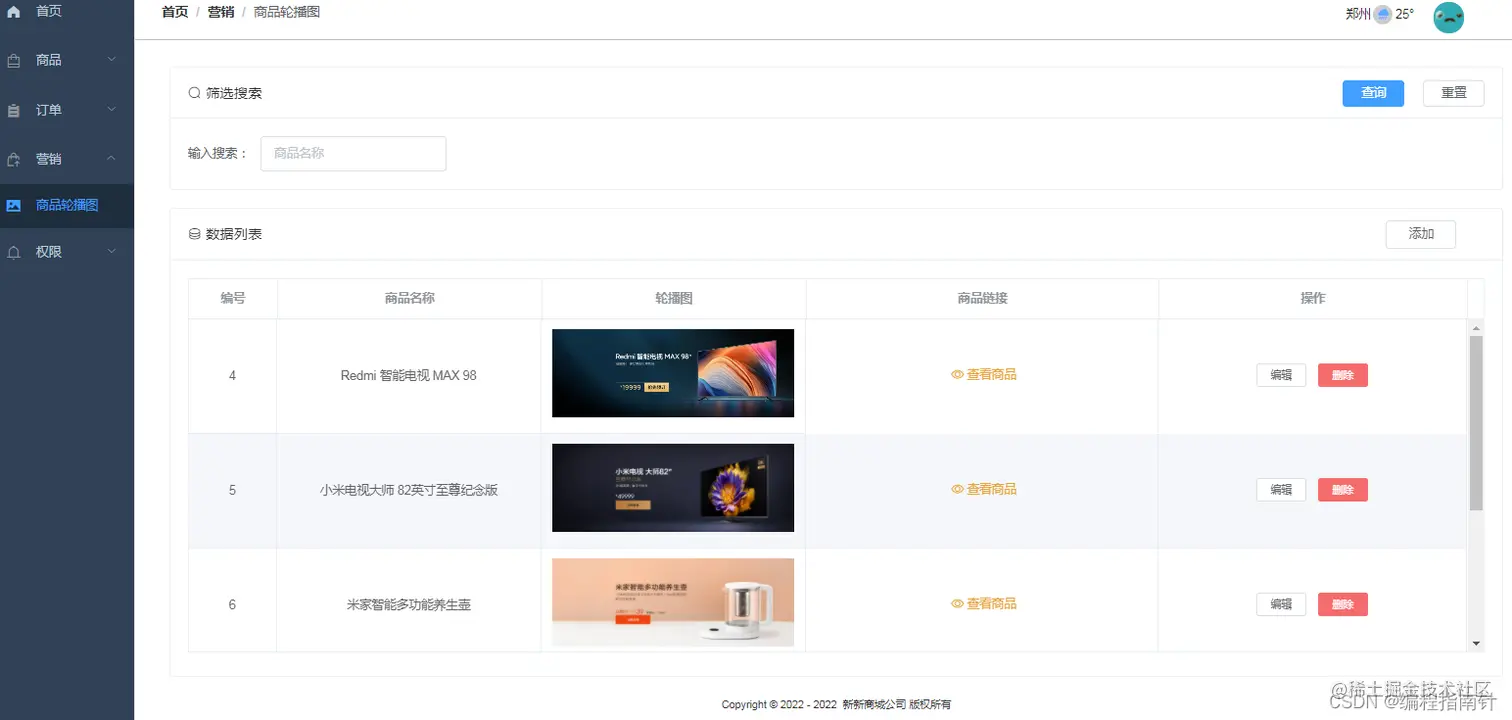Click the table vertical scrollbar thumb
1512x720 pixels.
1476,423
